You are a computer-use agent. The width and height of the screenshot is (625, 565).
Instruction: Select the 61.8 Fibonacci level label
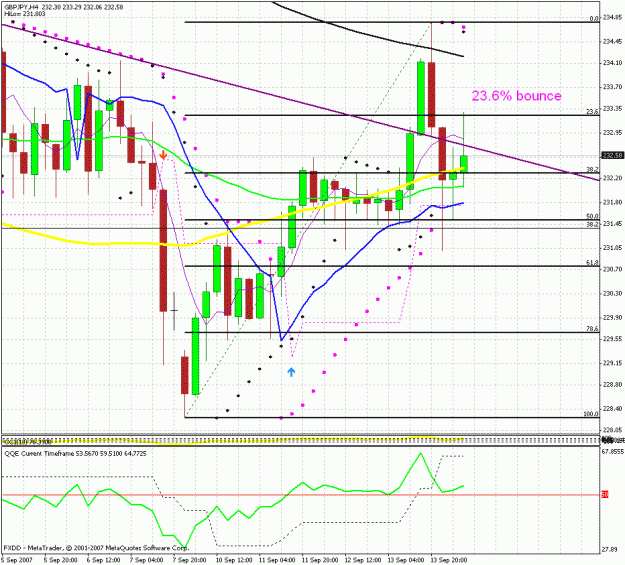(592, 263)
